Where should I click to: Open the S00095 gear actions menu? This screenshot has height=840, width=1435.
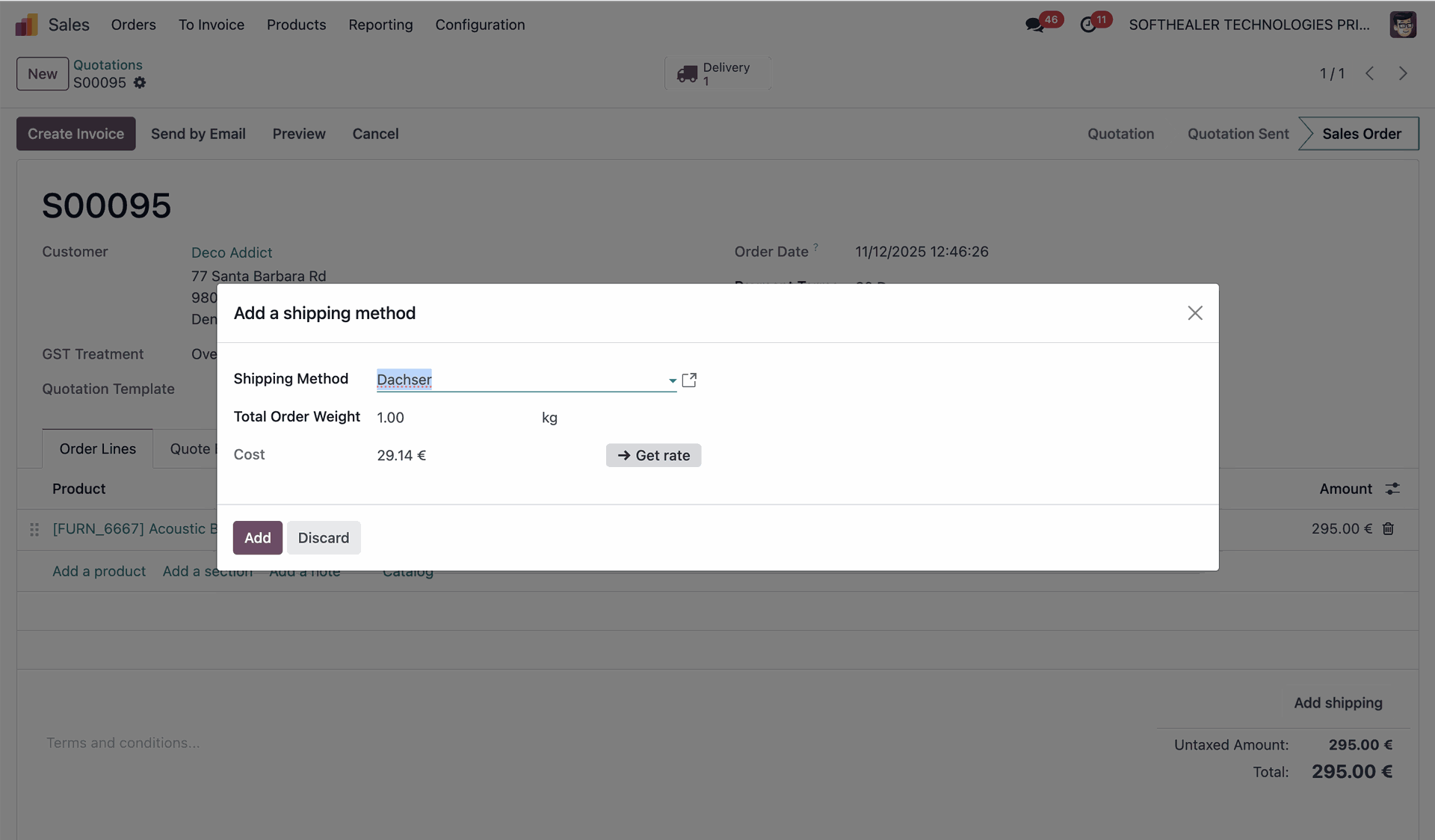[140, 83]
